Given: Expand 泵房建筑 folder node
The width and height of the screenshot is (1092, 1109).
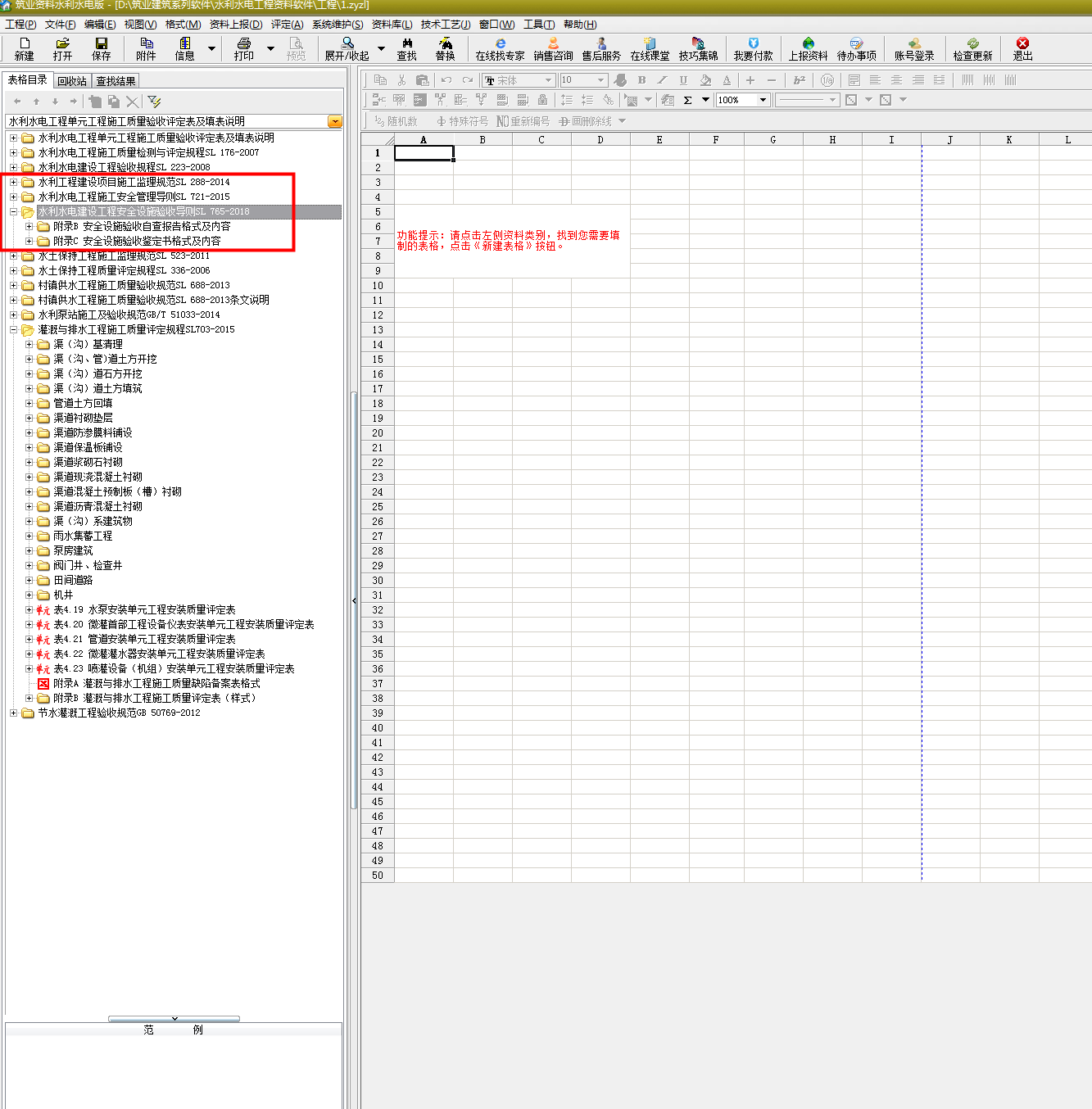Looking at the screenshot, I should 29,550.
